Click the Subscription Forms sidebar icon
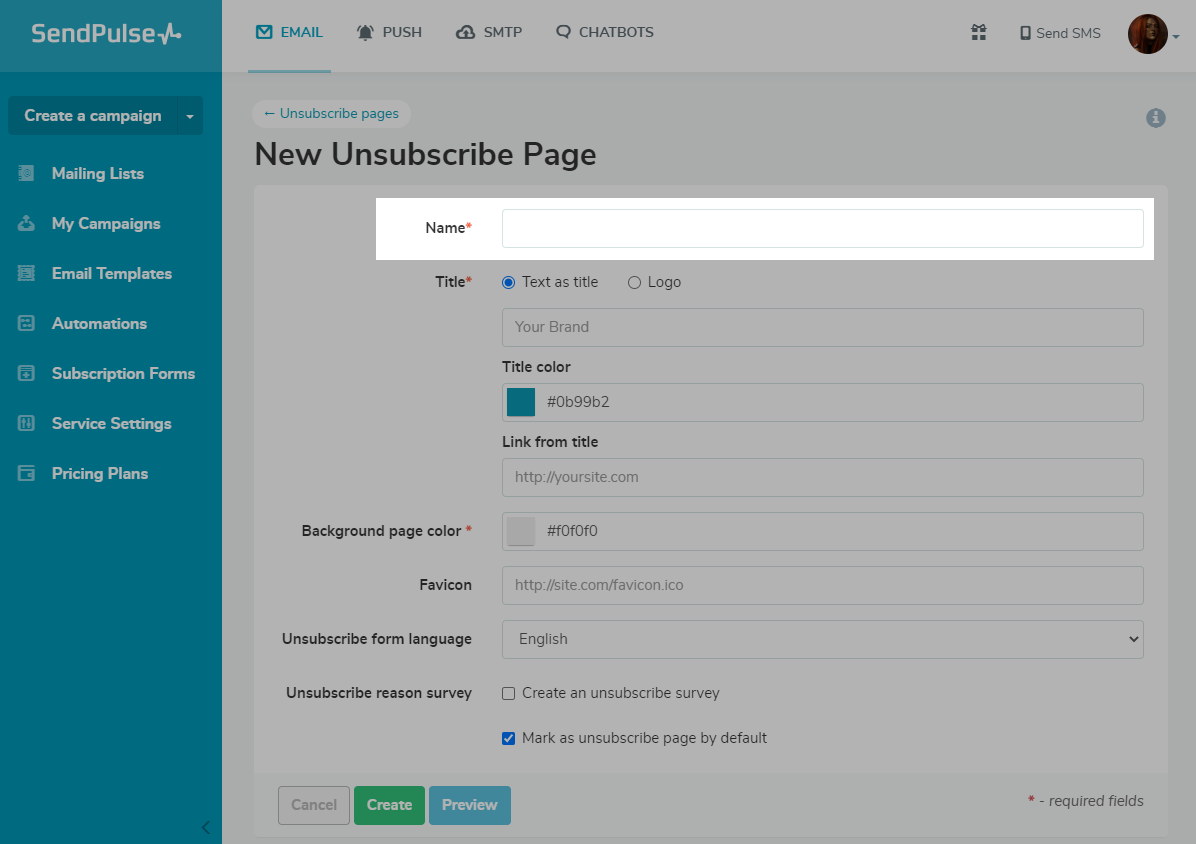This screenshot has width=1196, height=844. [27, 373]
